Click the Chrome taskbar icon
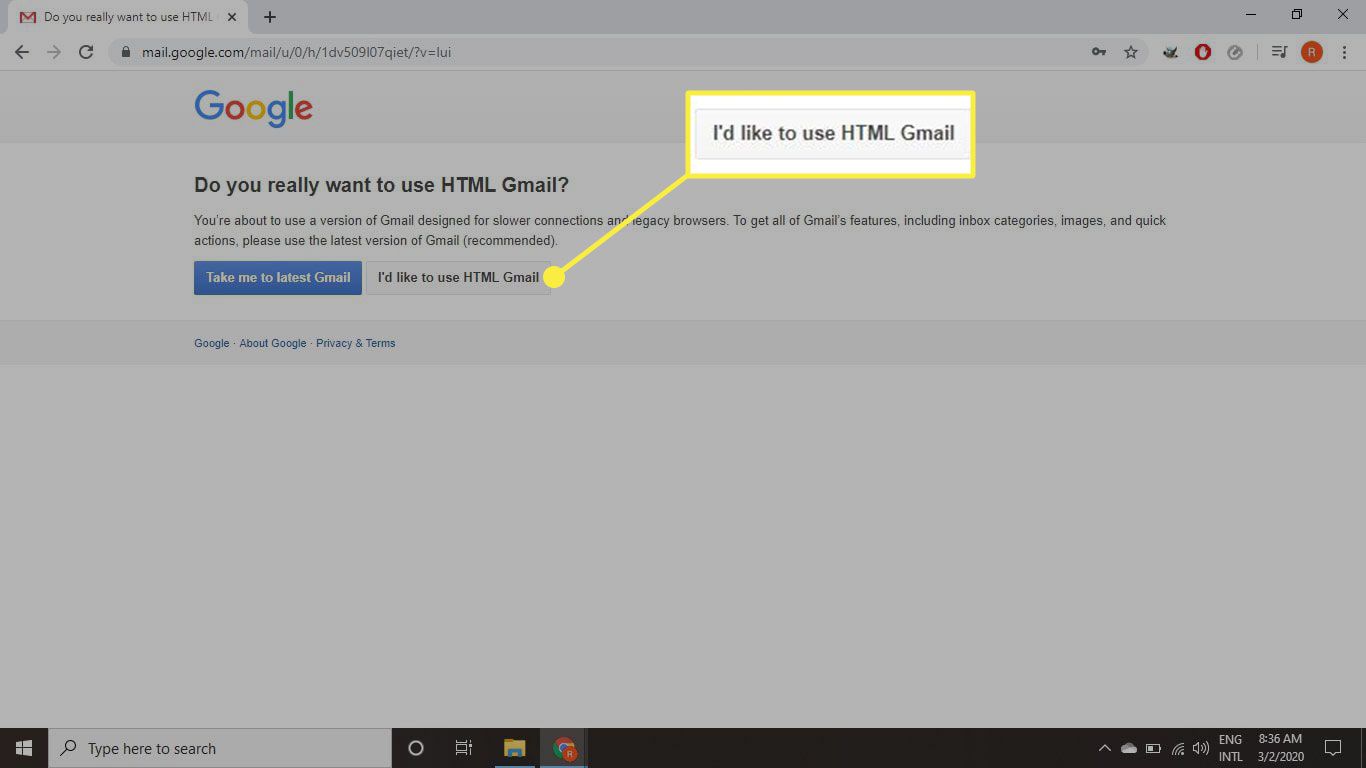 [x=564, y=748]
